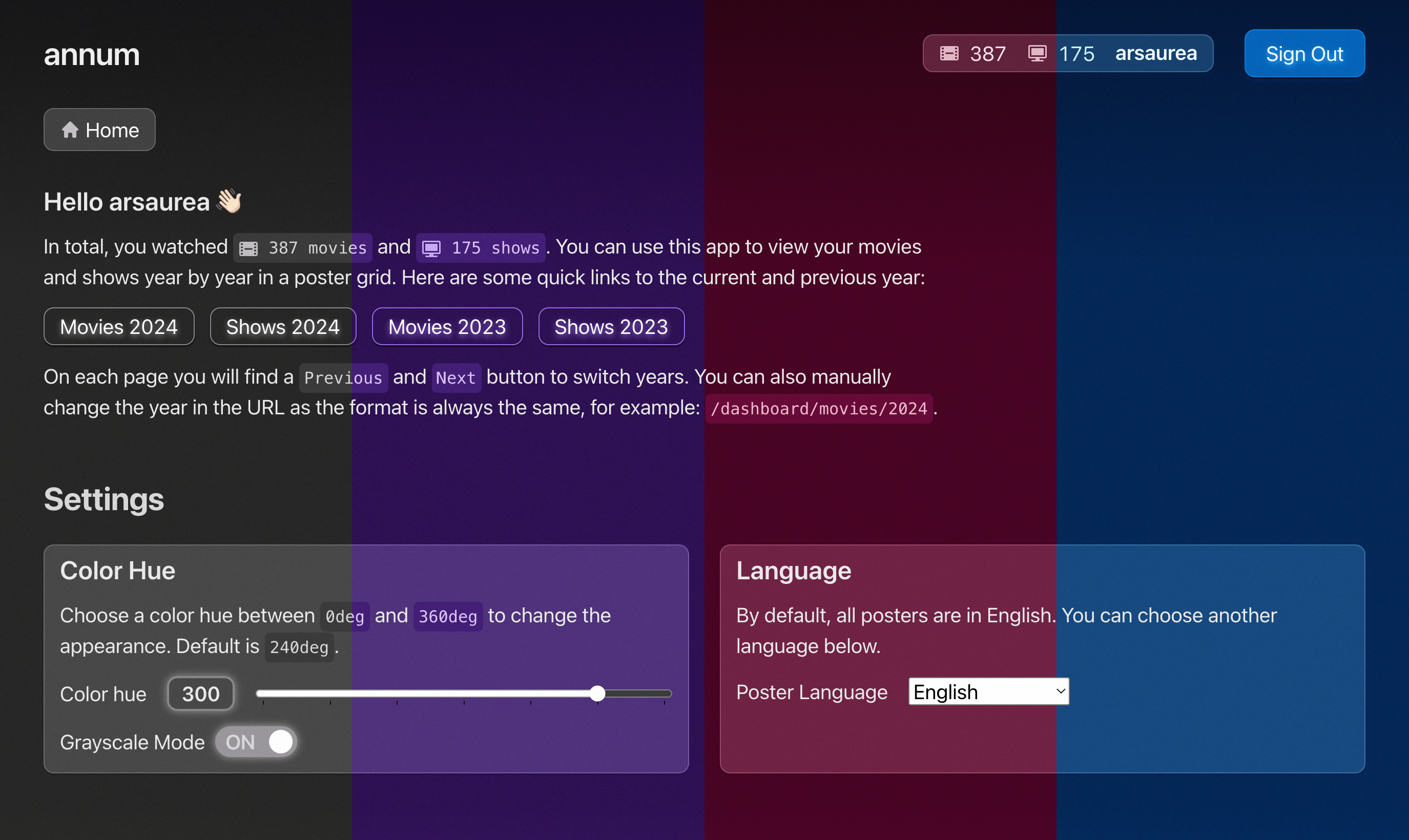
Task: Click the house icon inside the Home button
Action: point(70,129)
